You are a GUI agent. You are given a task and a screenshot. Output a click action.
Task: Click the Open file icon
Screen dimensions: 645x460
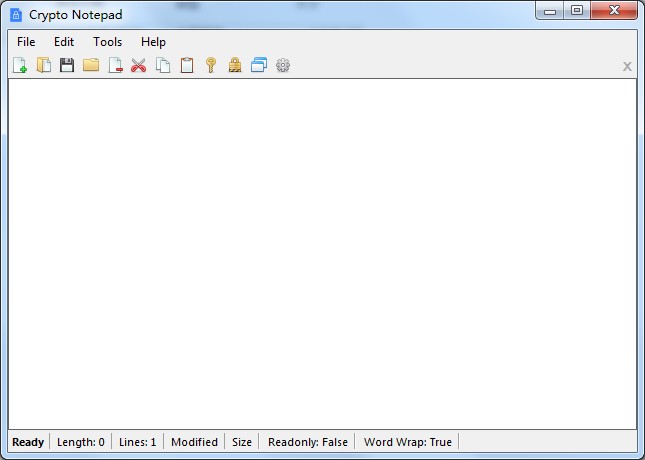tap(43, 66)
